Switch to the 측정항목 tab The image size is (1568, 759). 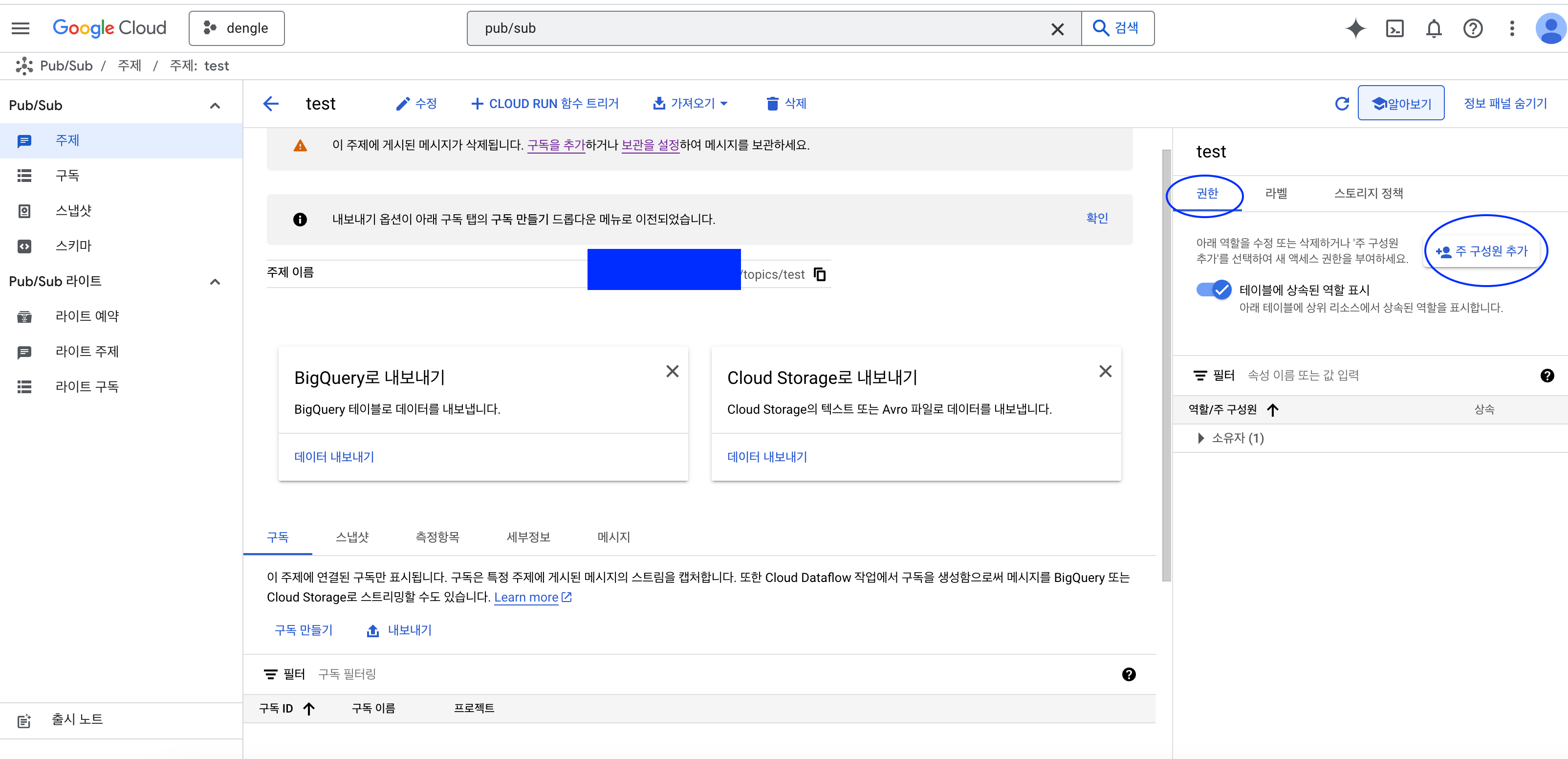tap(437, 536)
